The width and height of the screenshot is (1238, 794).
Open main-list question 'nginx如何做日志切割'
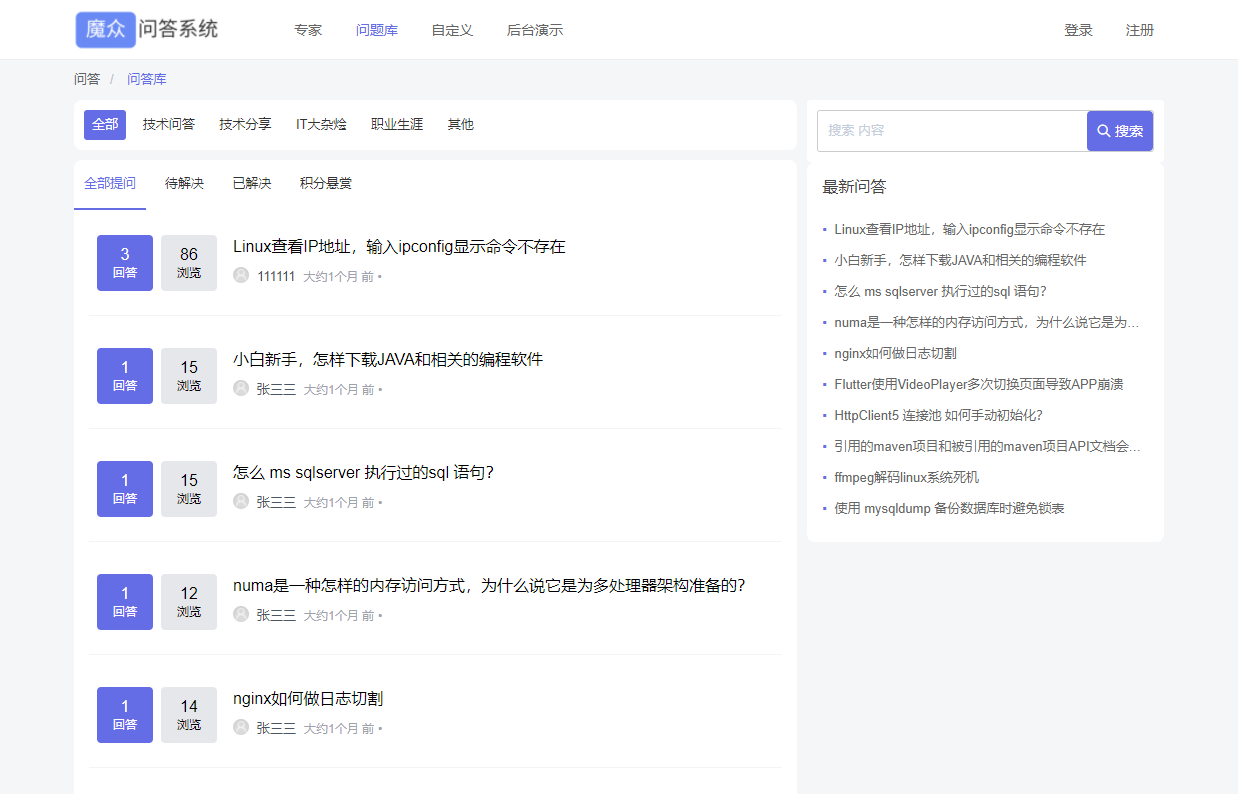(x=308, y=699)
